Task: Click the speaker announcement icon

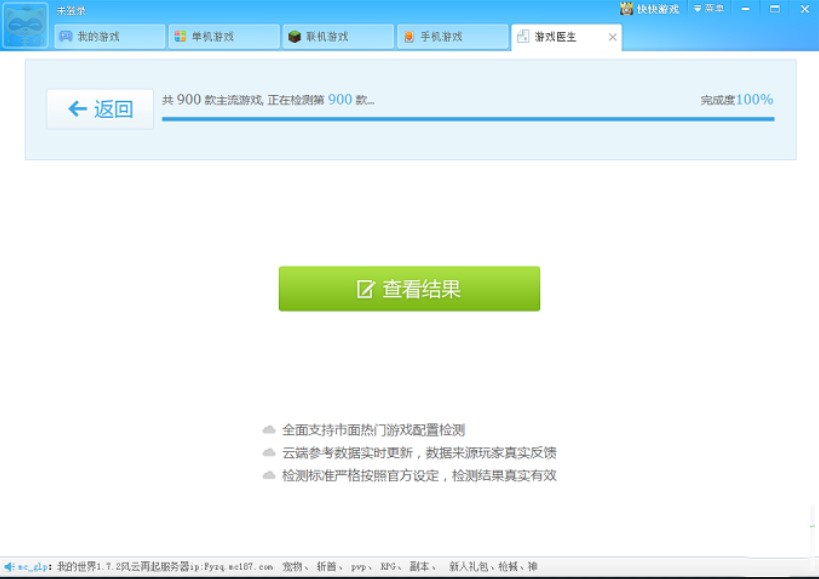Action: (9, 566)
